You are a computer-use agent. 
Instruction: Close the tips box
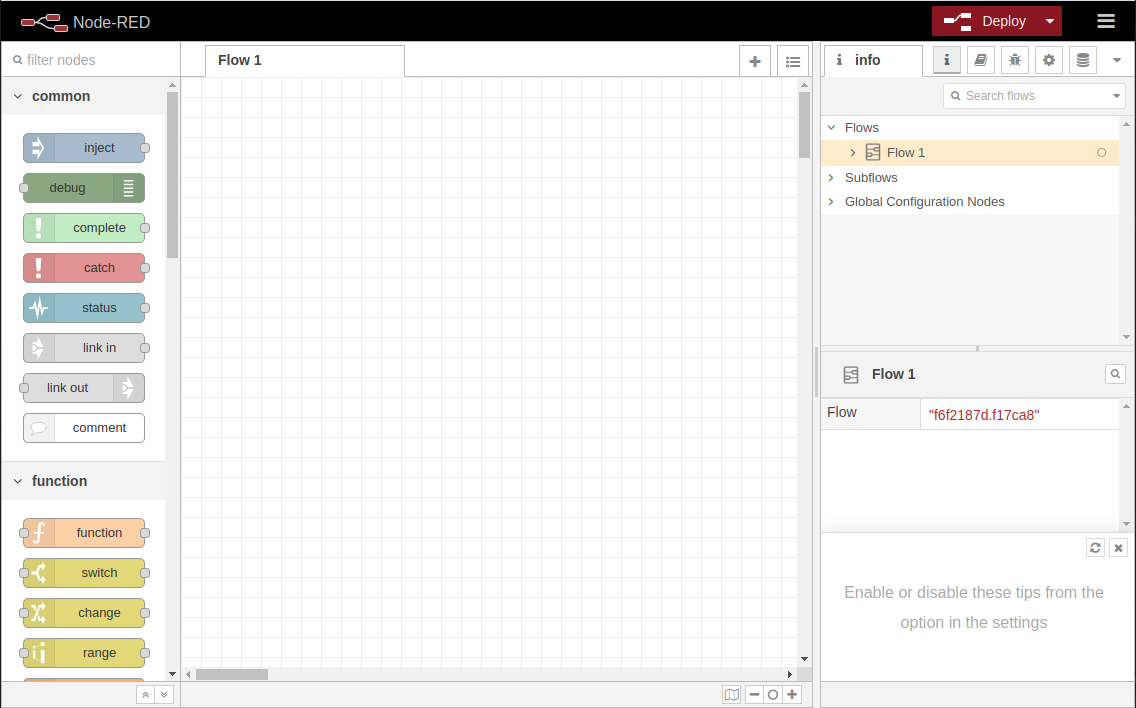click(1118, 548)
